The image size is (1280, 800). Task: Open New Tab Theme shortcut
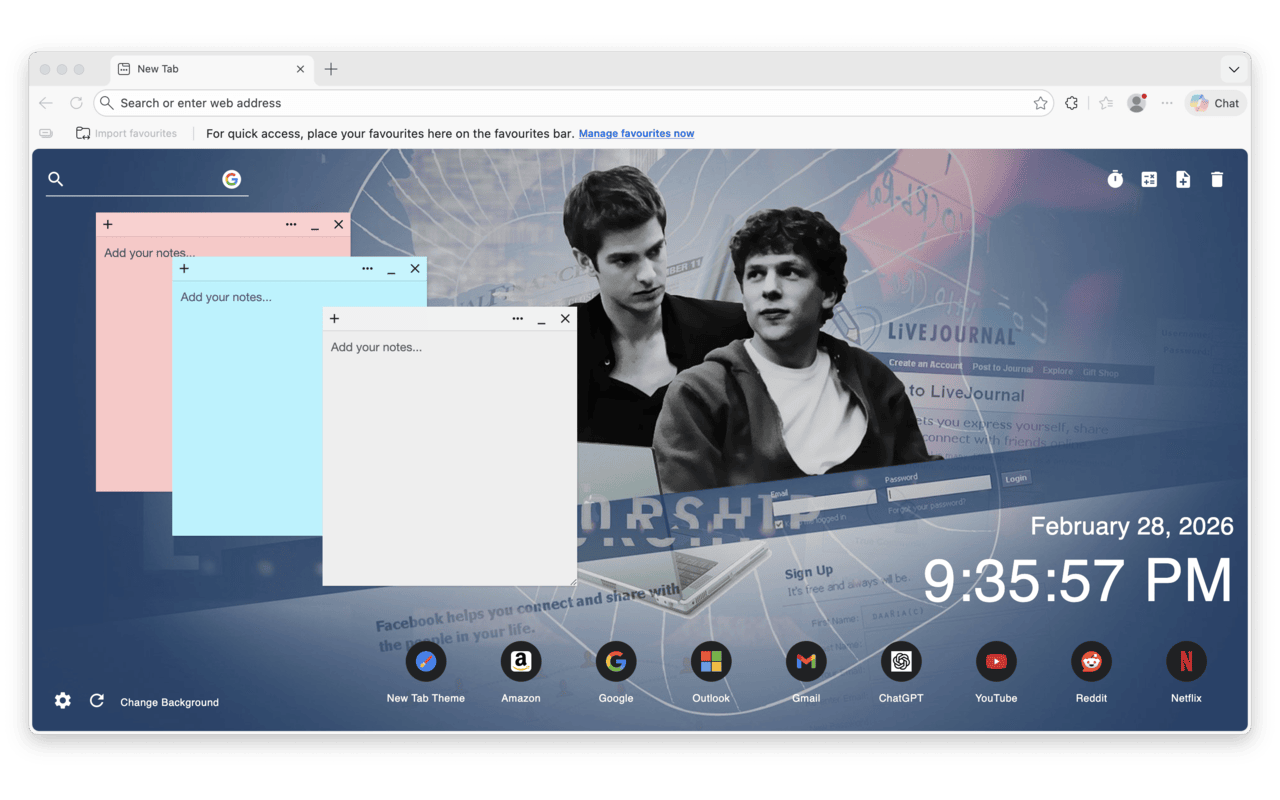click(x=426, y=661)
